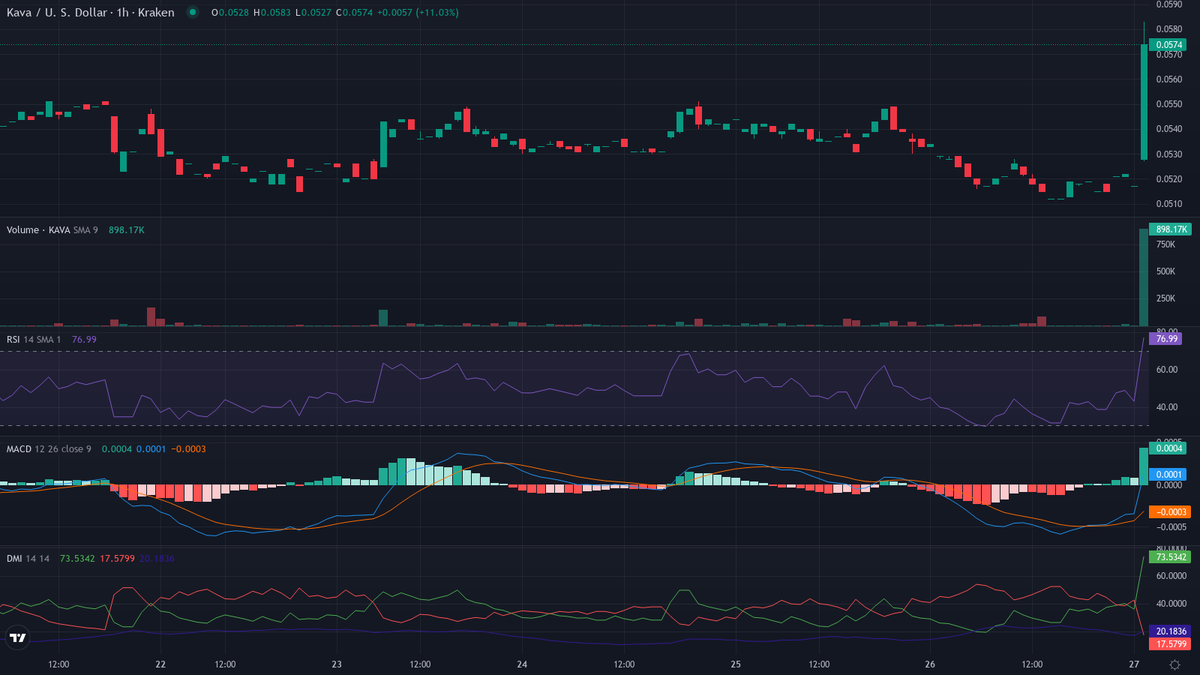Click the blue 0.0001 MACD axis tag

click(x=1169, y=473)
